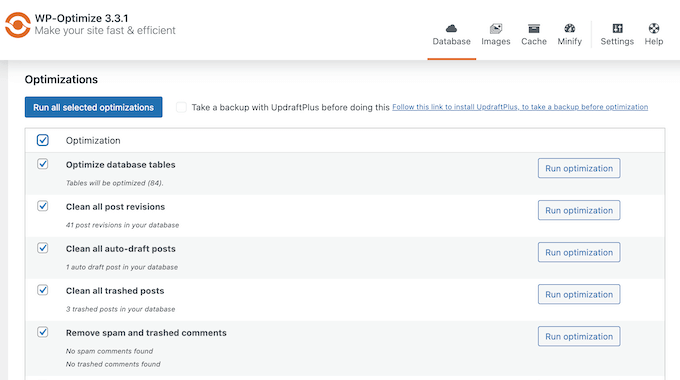This screenshot has width=680, height=380.
Task: Toggle the select-all Optimization header checkbox
Action: (x=42, y=140)
